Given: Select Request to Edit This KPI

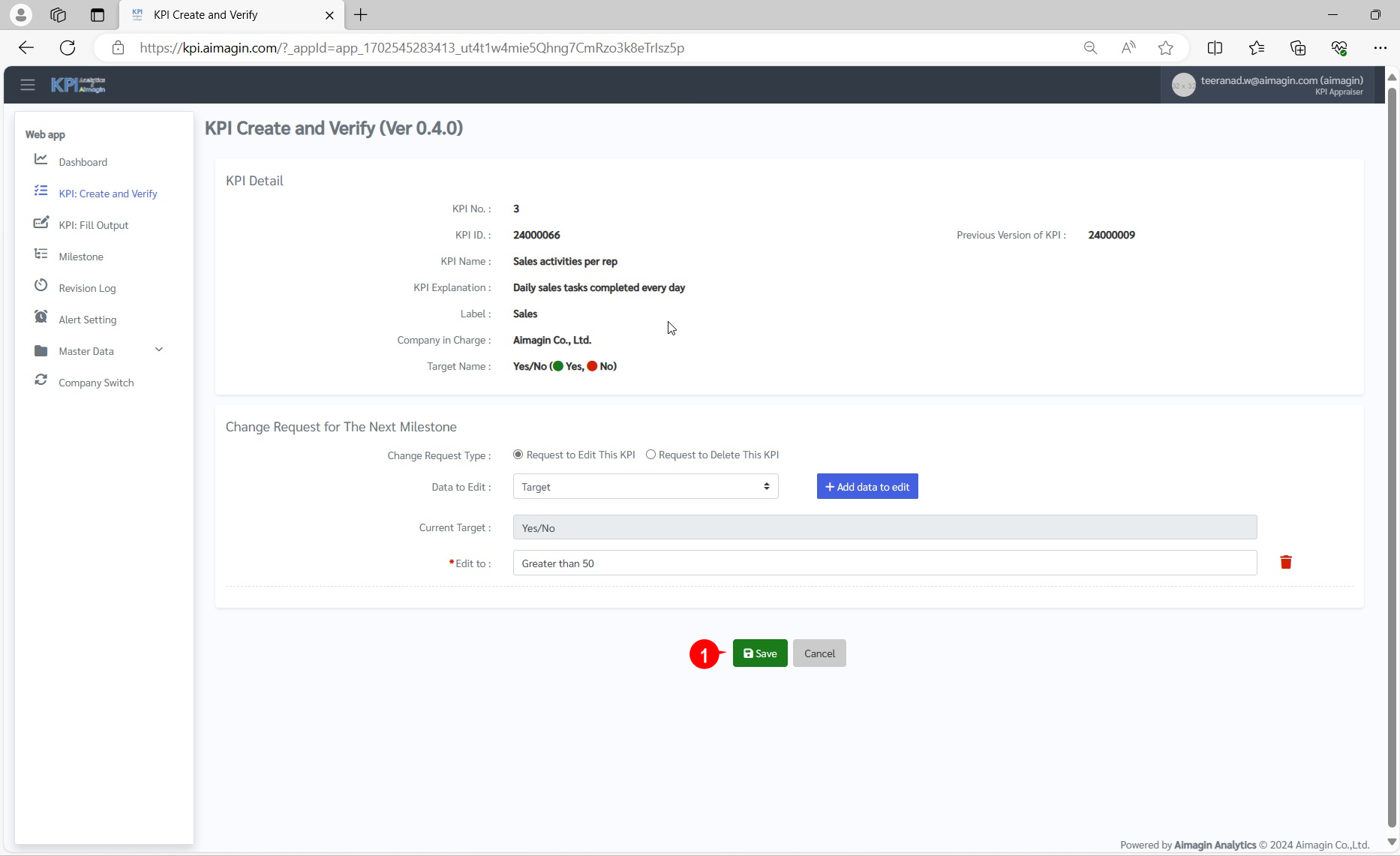Looking at the screenshot, I should point(518,455).
